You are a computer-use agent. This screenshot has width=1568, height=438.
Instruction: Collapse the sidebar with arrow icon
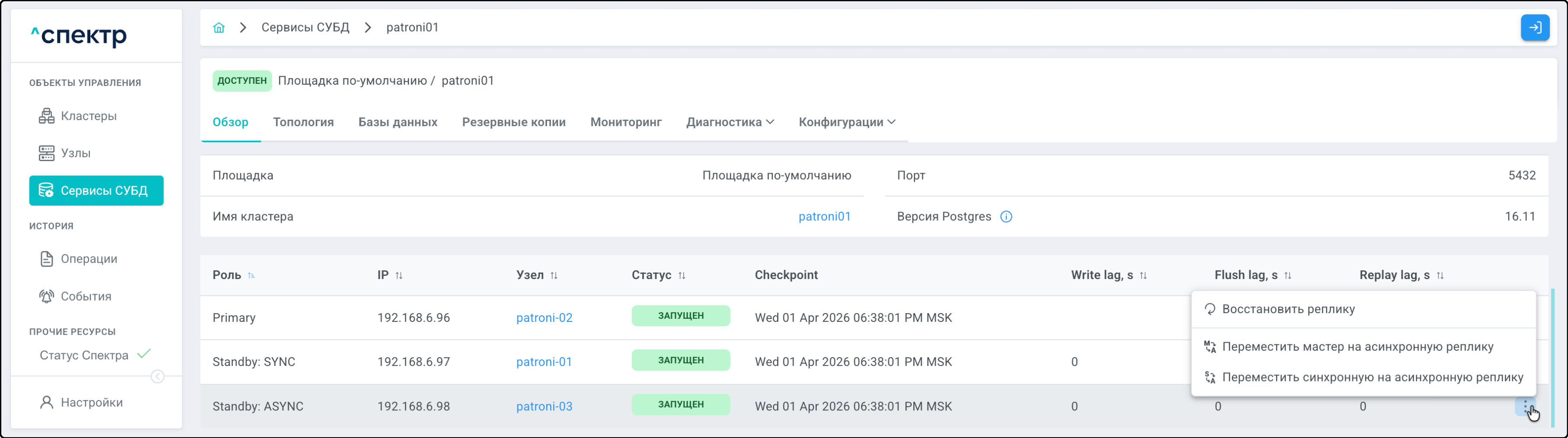click(158, 377)
